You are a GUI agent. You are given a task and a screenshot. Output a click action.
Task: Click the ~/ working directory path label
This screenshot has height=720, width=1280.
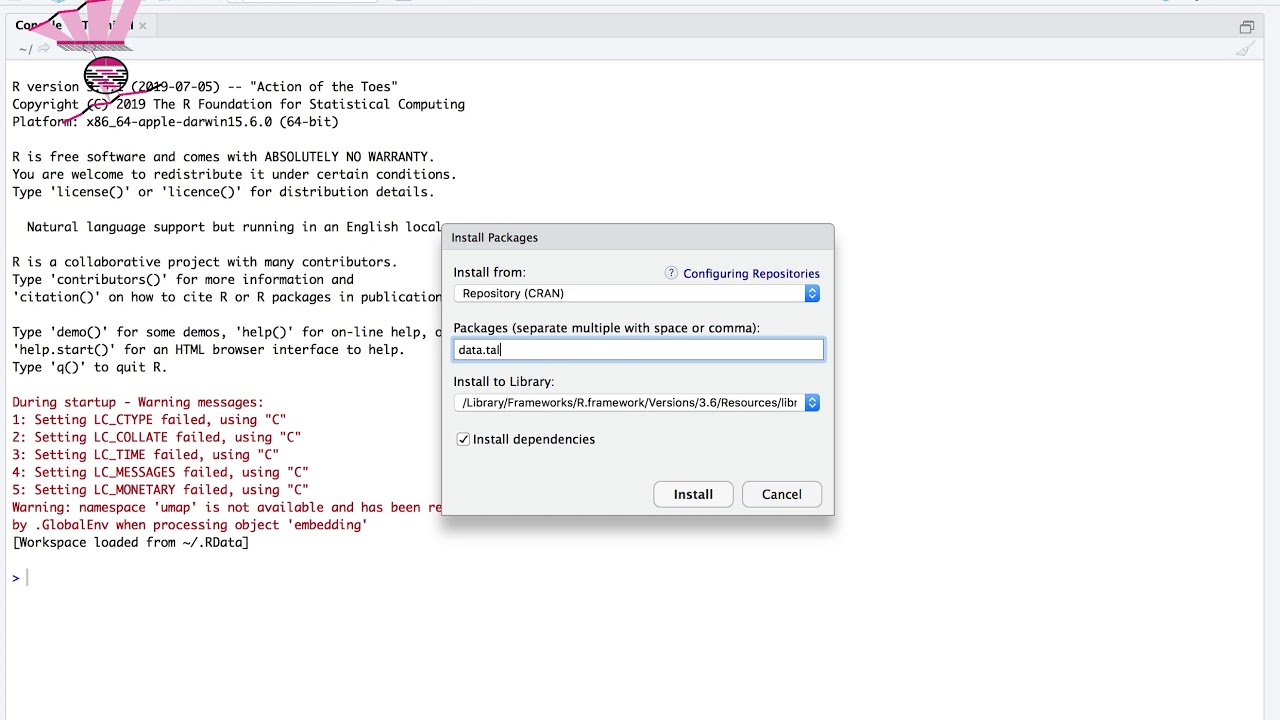click(25, 49)
